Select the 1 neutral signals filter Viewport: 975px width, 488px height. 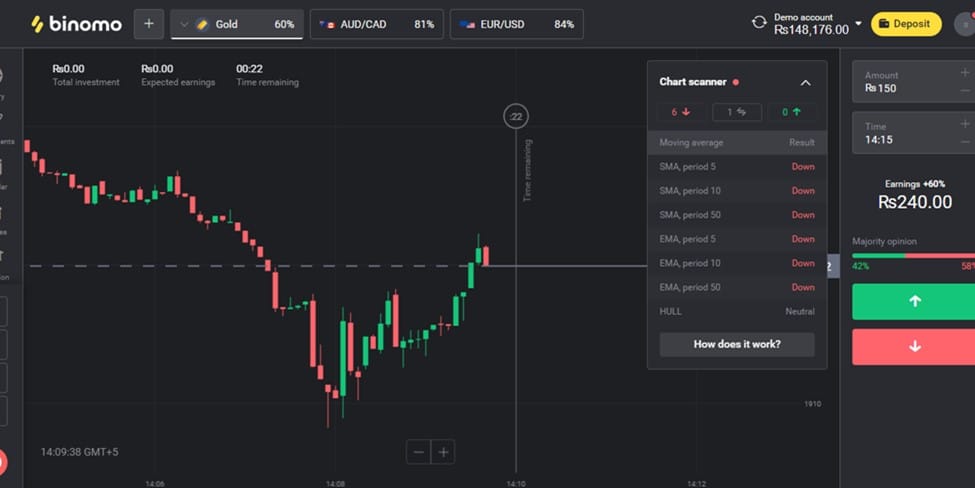[x=737, y=112]
